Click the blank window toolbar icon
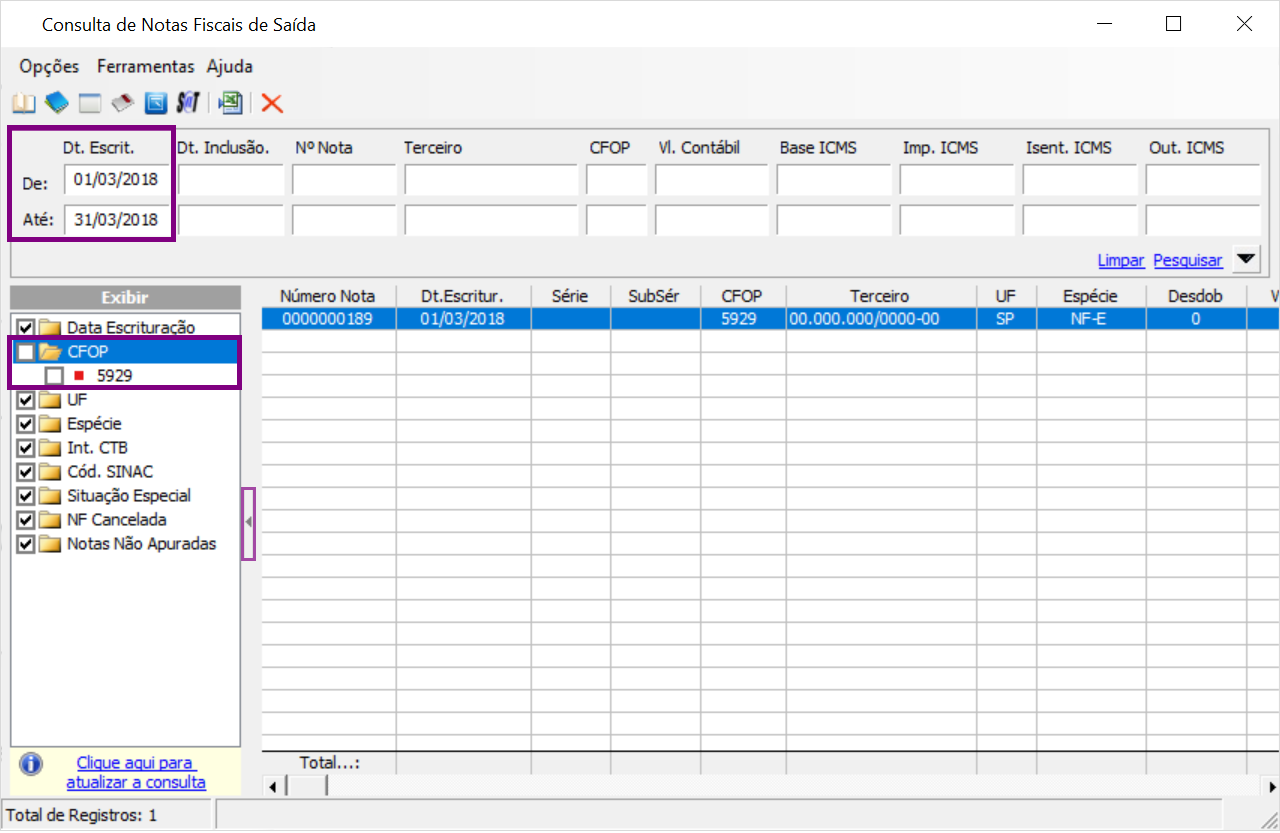The width and height of the screenshot is (1280, 833). [x=90, y=103]
